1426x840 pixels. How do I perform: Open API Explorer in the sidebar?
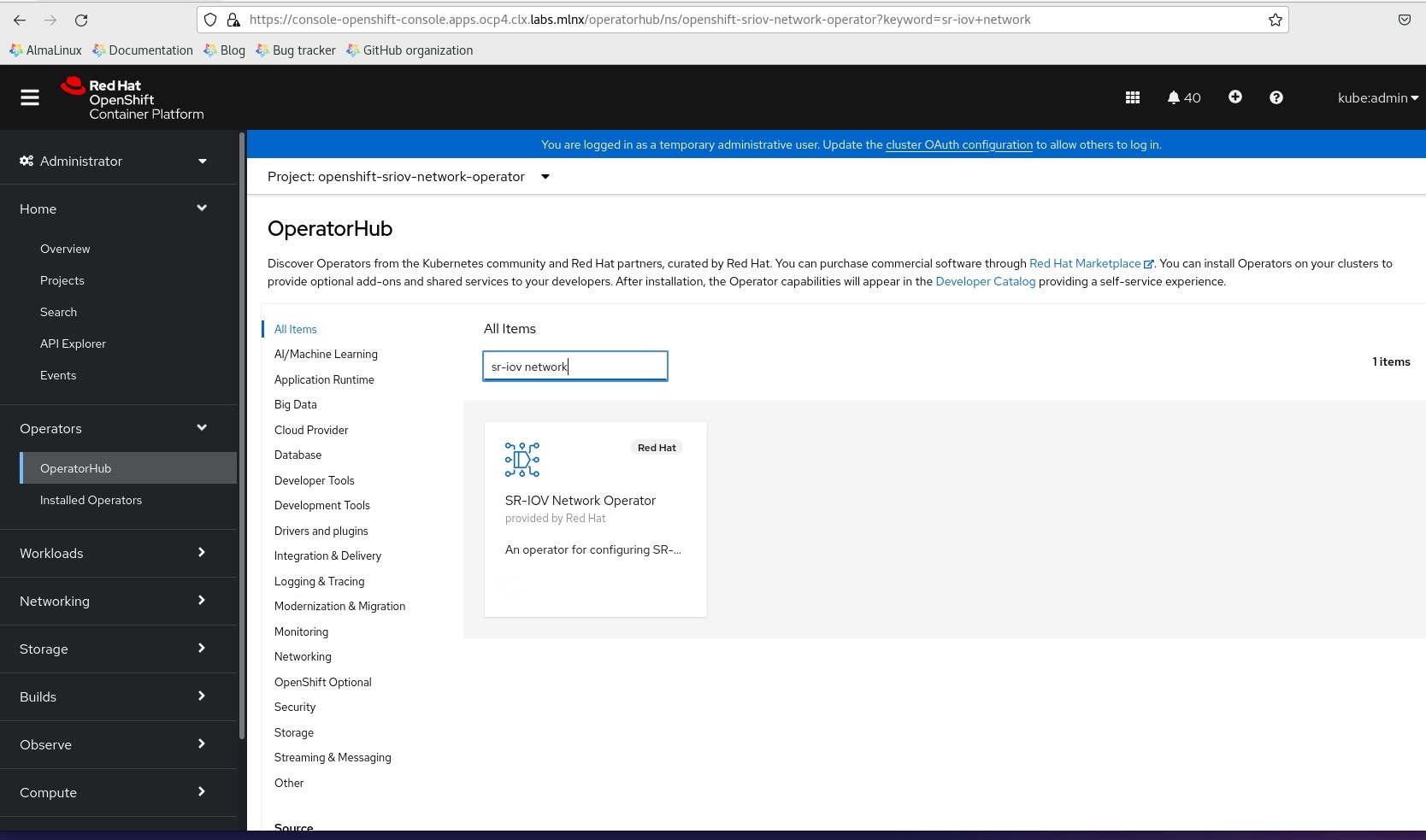[73, 344]
